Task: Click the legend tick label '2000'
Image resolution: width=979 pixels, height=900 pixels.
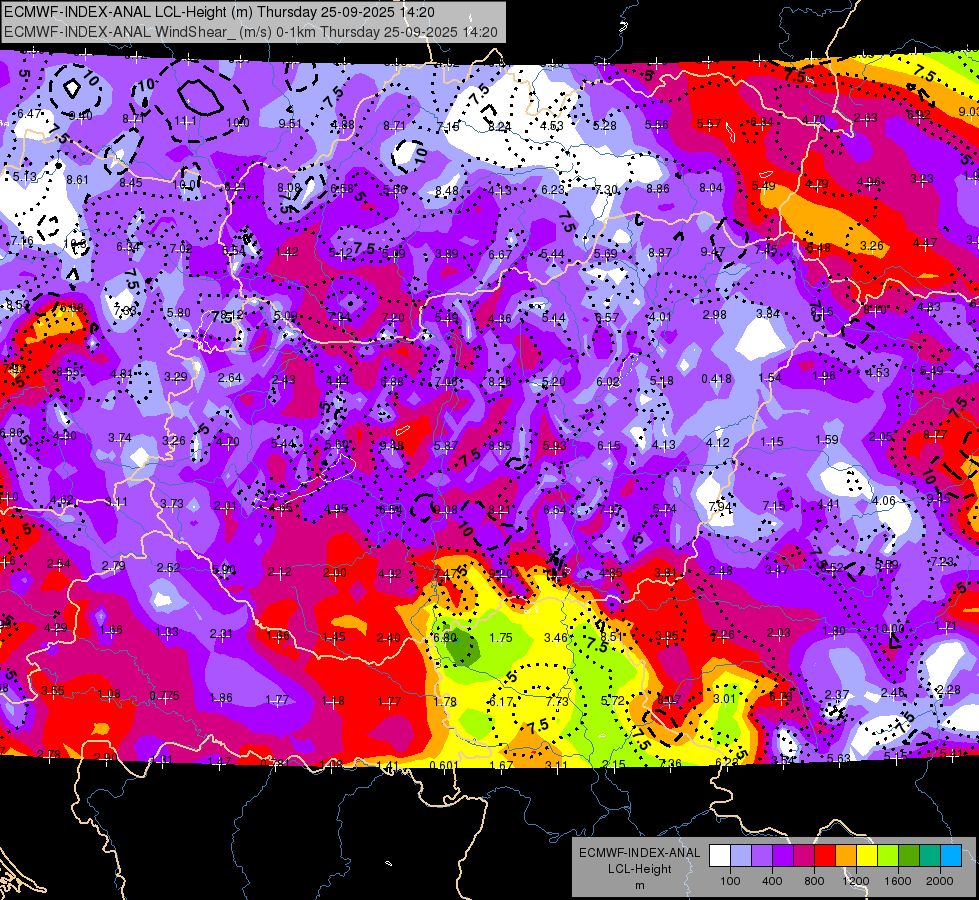Action: tap(939, 881)
